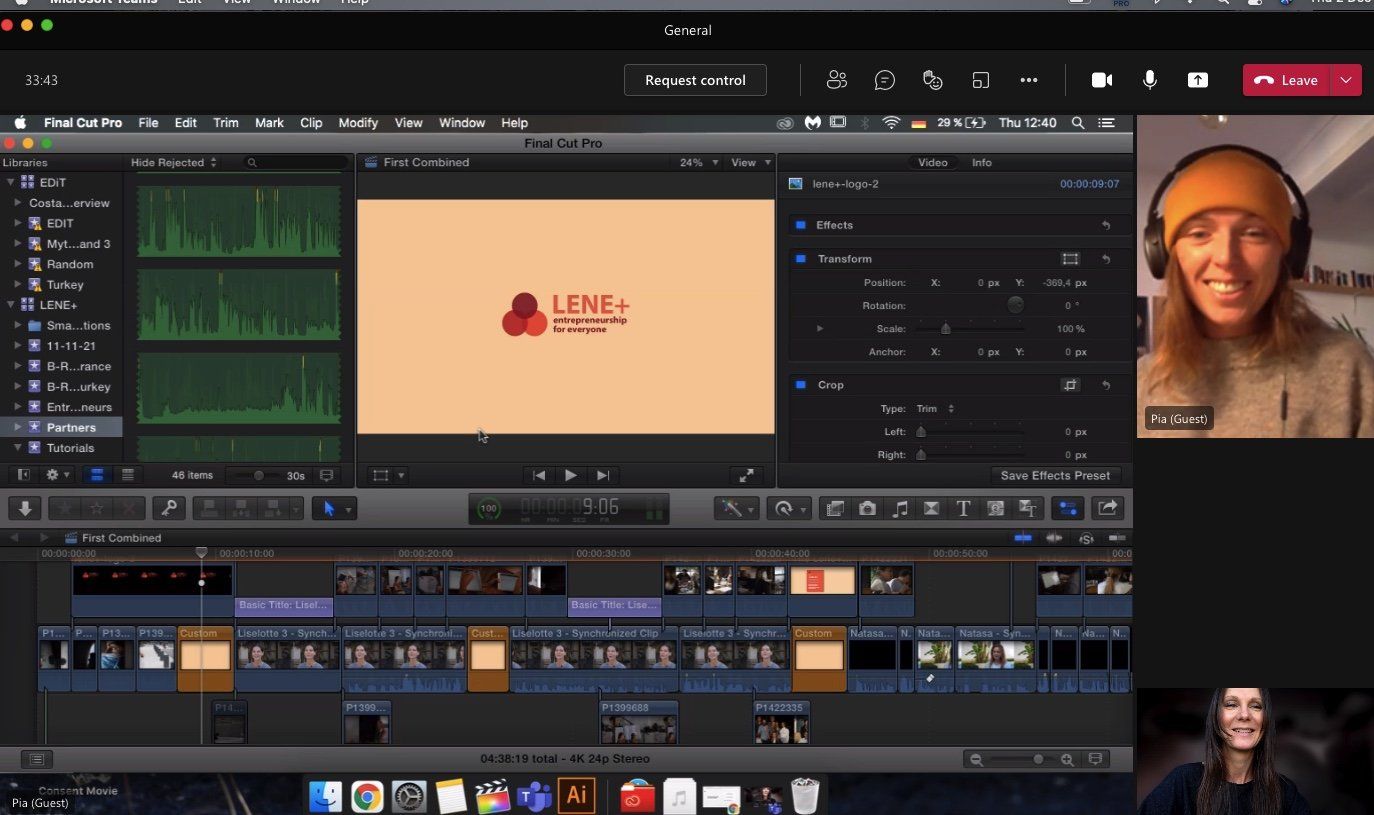The height and width of the screenshot is (815, 1374).
Task: Mute the Teams microphone
Action: 1150,80
